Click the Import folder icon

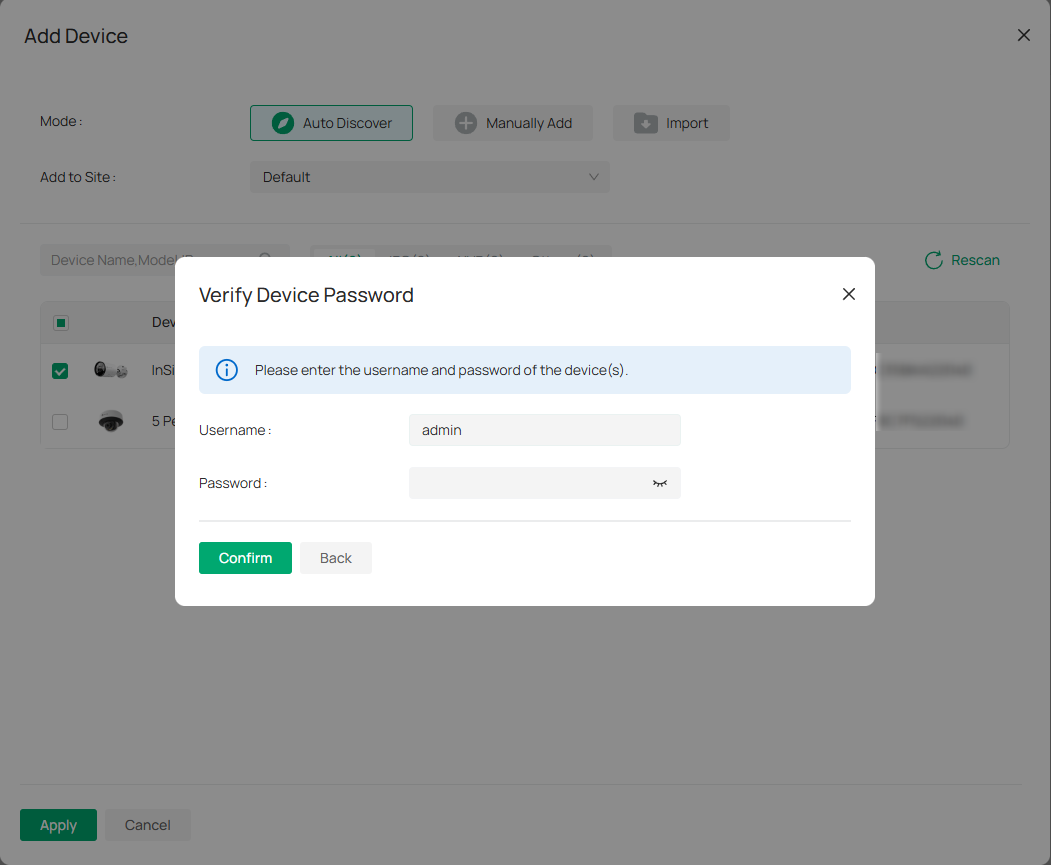(x=645, y=123)
